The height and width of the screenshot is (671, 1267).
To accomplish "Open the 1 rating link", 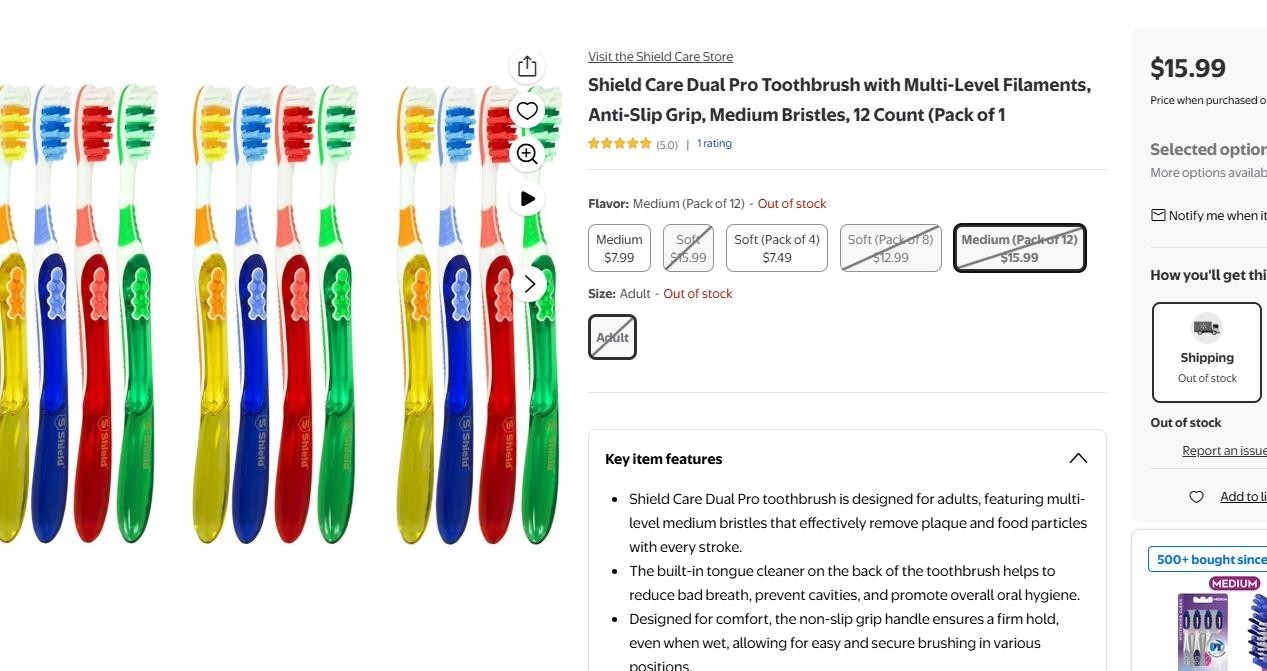I will tap(714, 144).
